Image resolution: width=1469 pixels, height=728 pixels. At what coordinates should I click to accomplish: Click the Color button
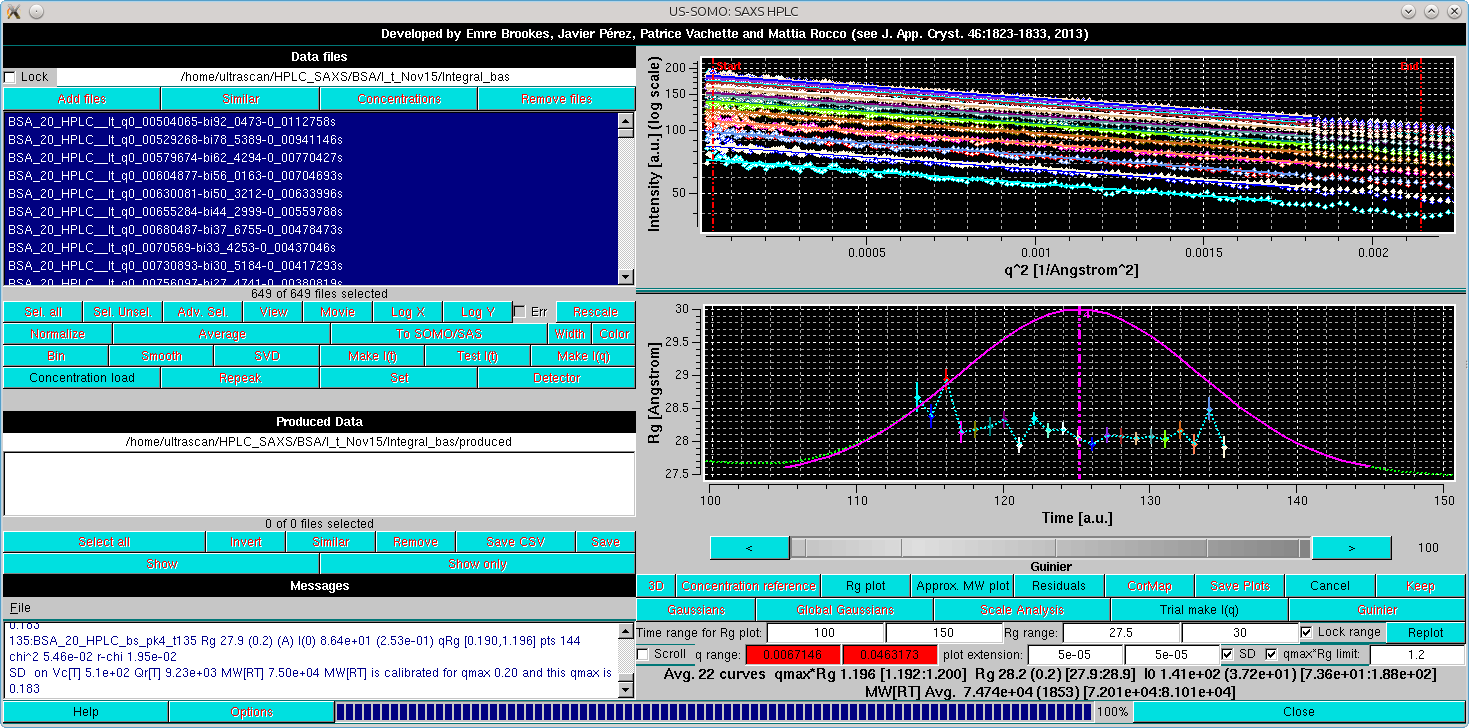click(614, 334)
